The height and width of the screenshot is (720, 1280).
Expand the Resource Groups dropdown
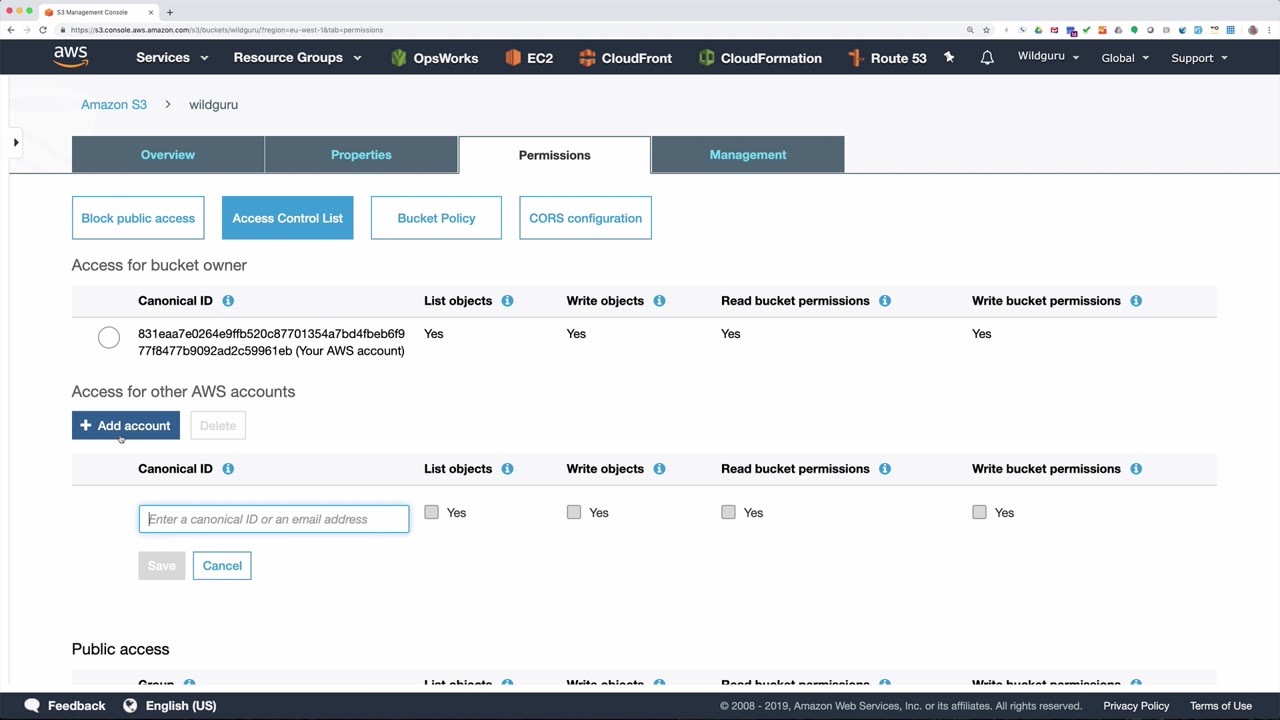tap(297, 58)
